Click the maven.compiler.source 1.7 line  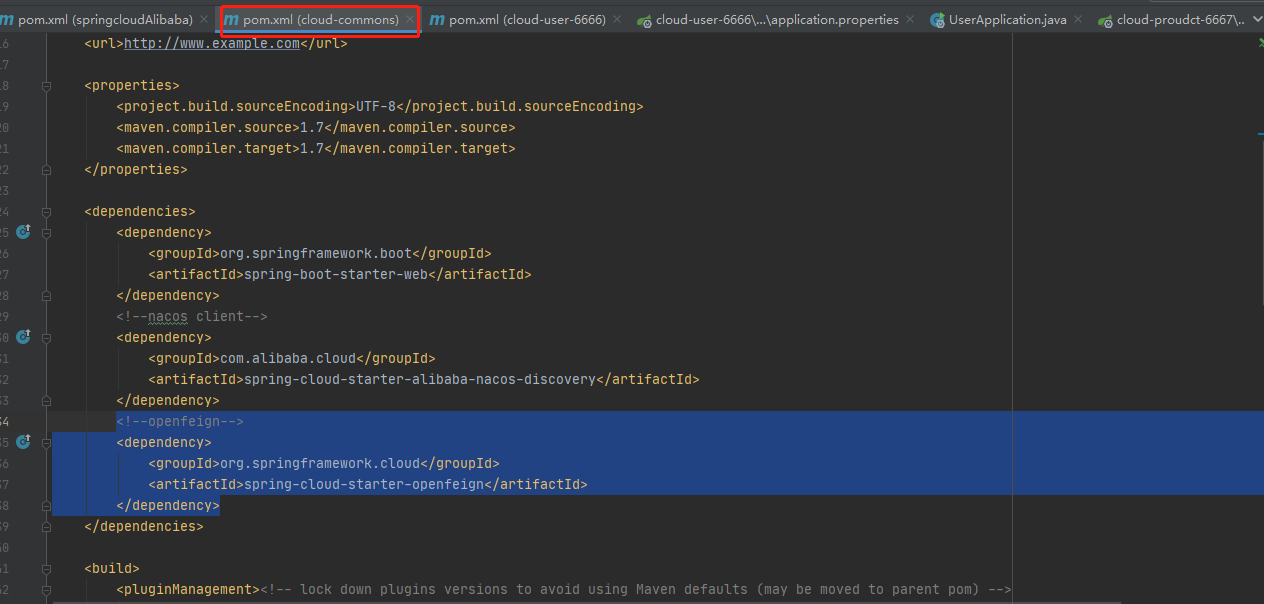(316, 127)
